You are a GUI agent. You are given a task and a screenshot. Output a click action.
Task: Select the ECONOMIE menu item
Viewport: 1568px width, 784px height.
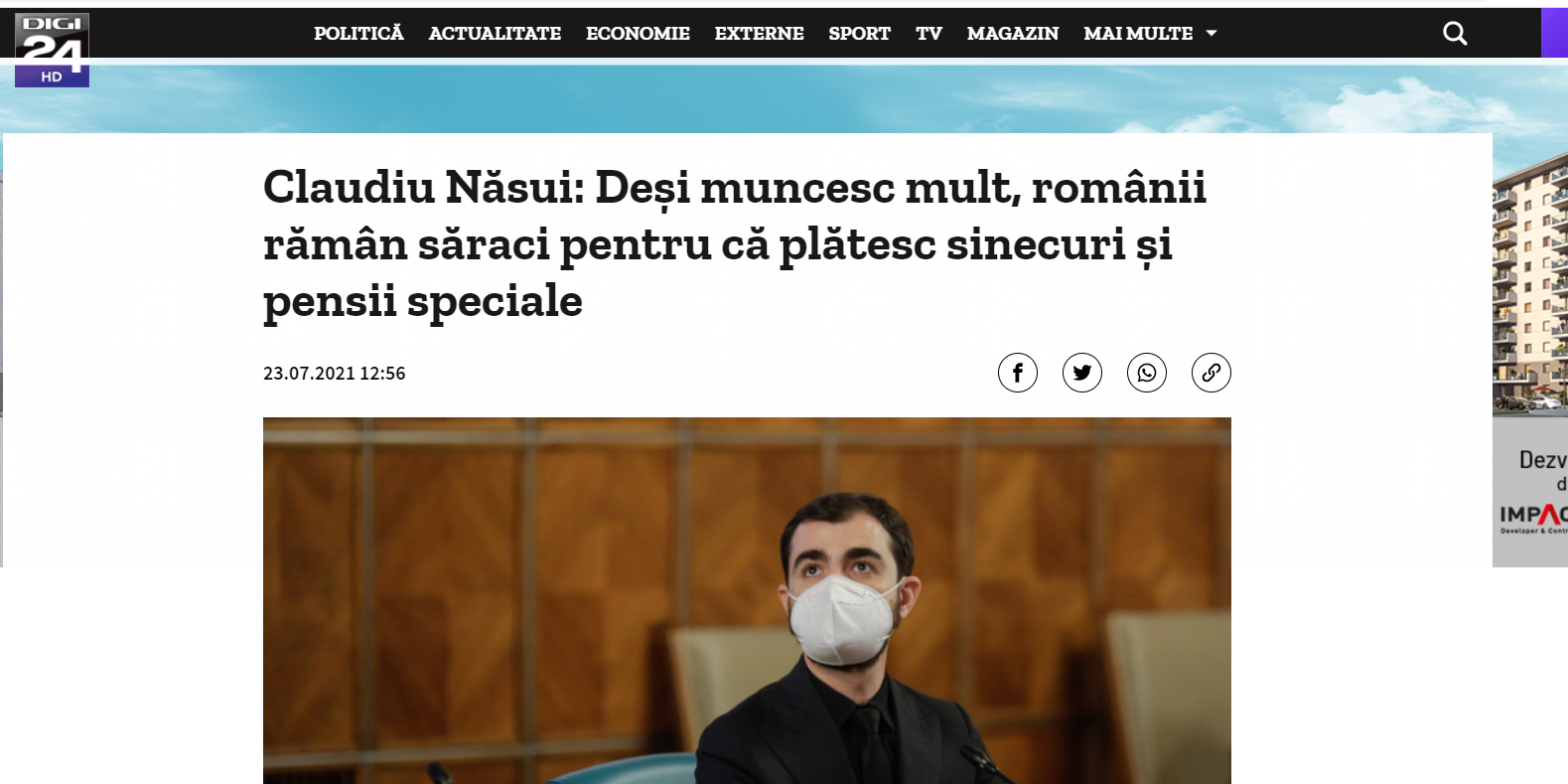pos(638,33)
